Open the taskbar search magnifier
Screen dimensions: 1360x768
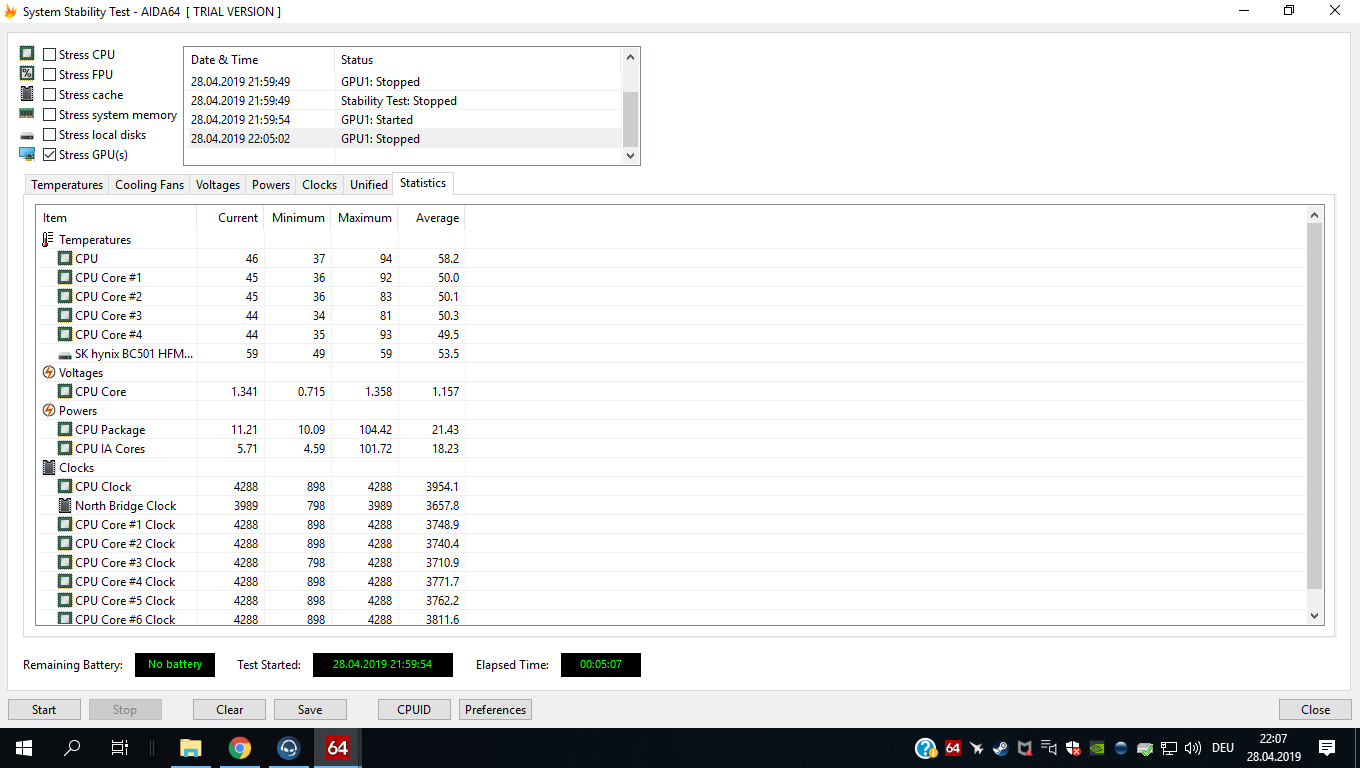[72, 748]
